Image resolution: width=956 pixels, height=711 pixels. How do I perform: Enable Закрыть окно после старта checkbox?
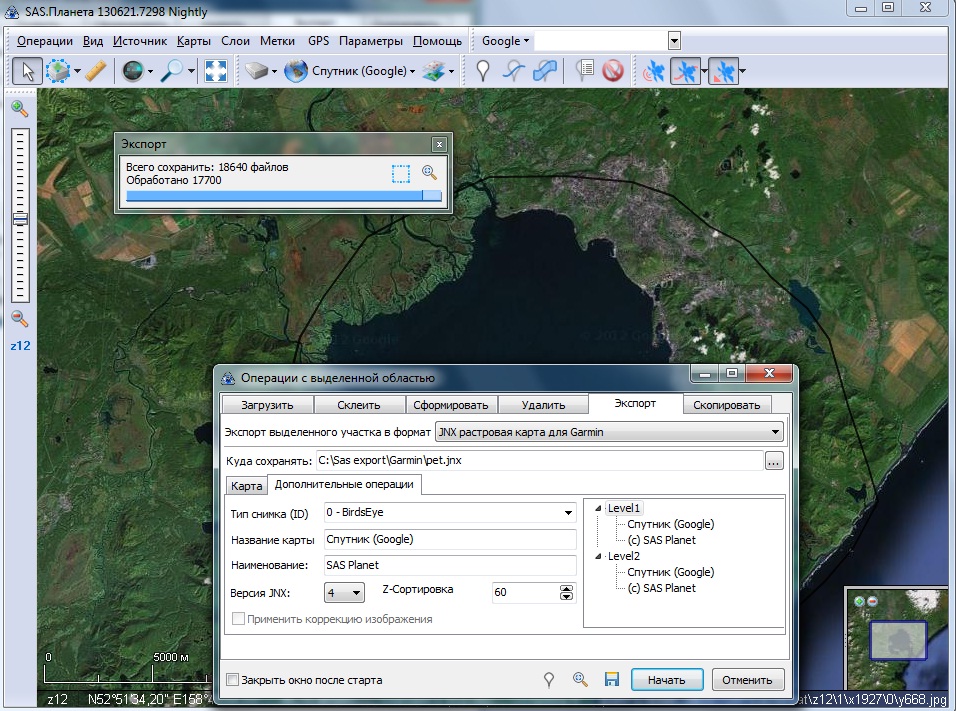tap(233, 680)
